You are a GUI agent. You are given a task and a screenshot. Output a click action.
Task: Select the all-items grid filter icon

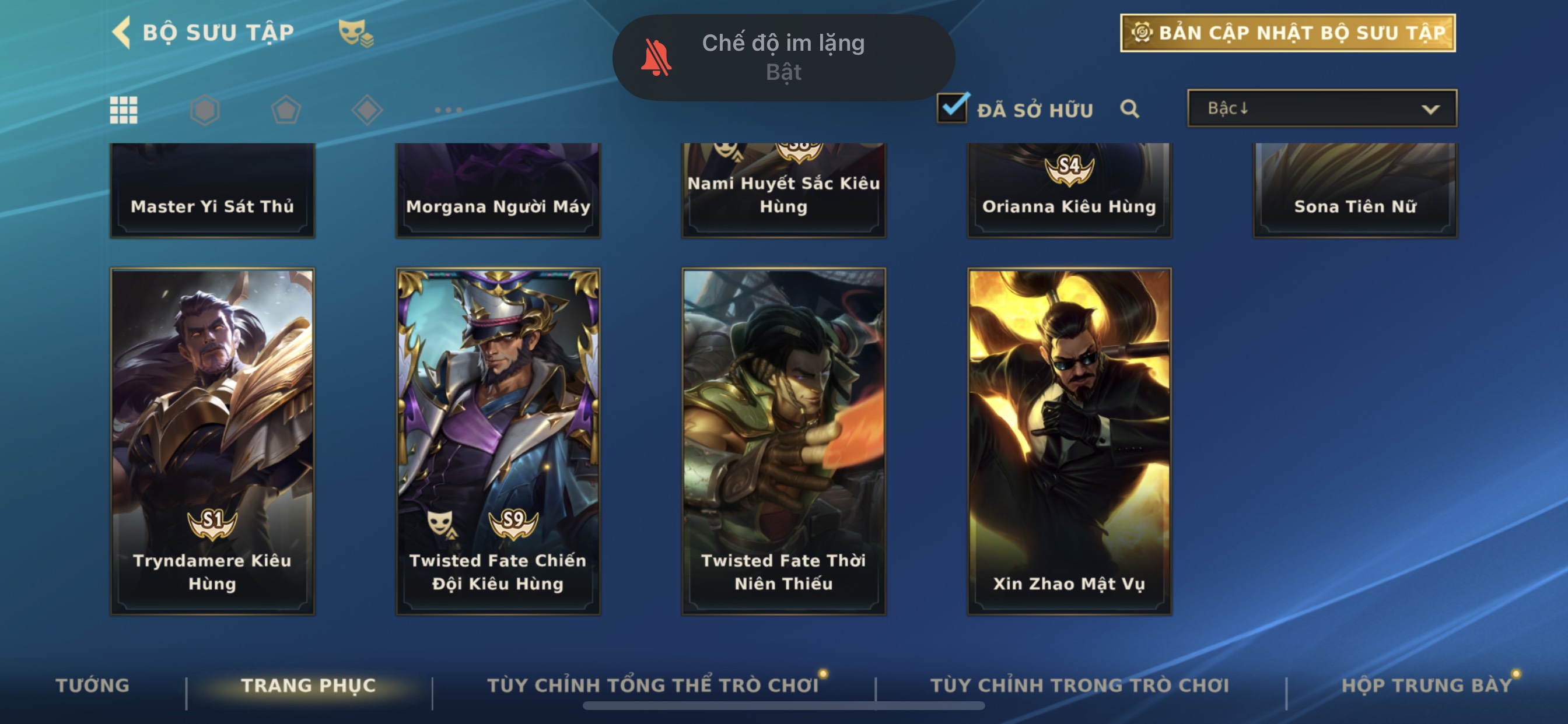coord(124,110)
